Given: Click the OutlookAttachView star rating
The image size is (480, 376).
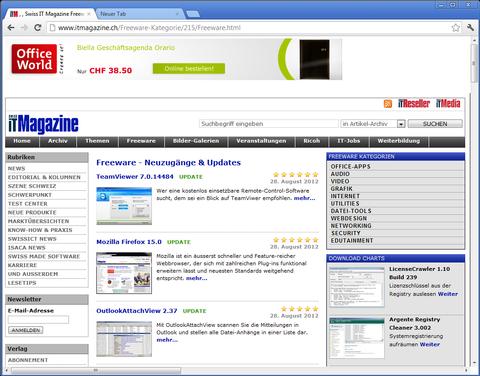Looking at the screenshot, I should (x=300, y=309).
